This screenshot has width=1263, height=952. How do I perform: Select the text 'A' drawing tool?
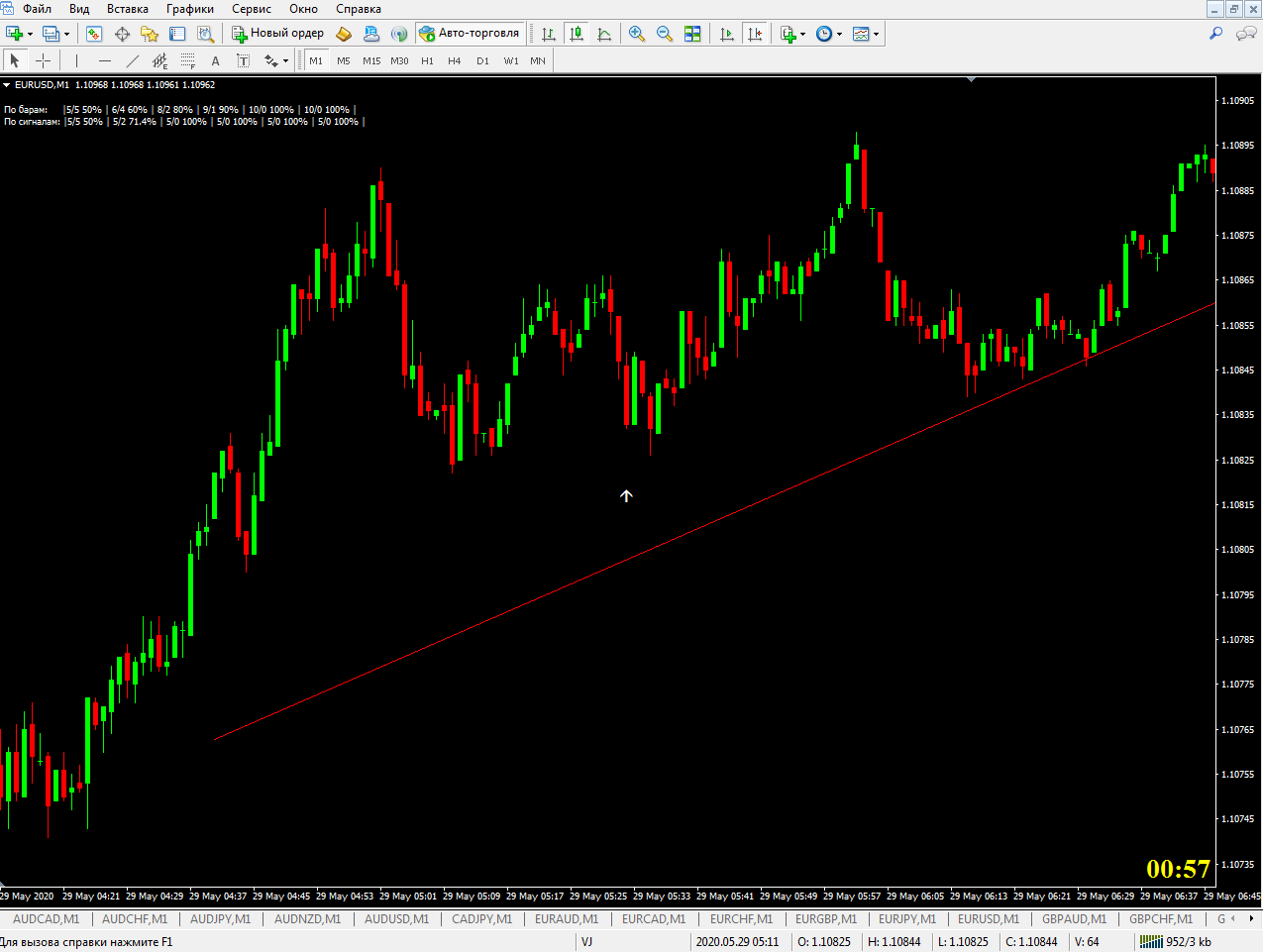pyautogui.click(x=215, y=61)
